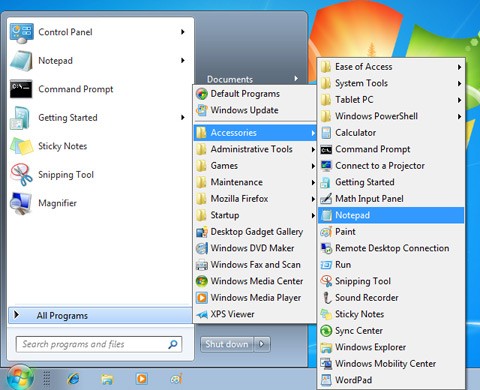This screenshot has width=480, height=390.
Task: Launch the Paint icon in Accessories
Action: click(326, 232)
